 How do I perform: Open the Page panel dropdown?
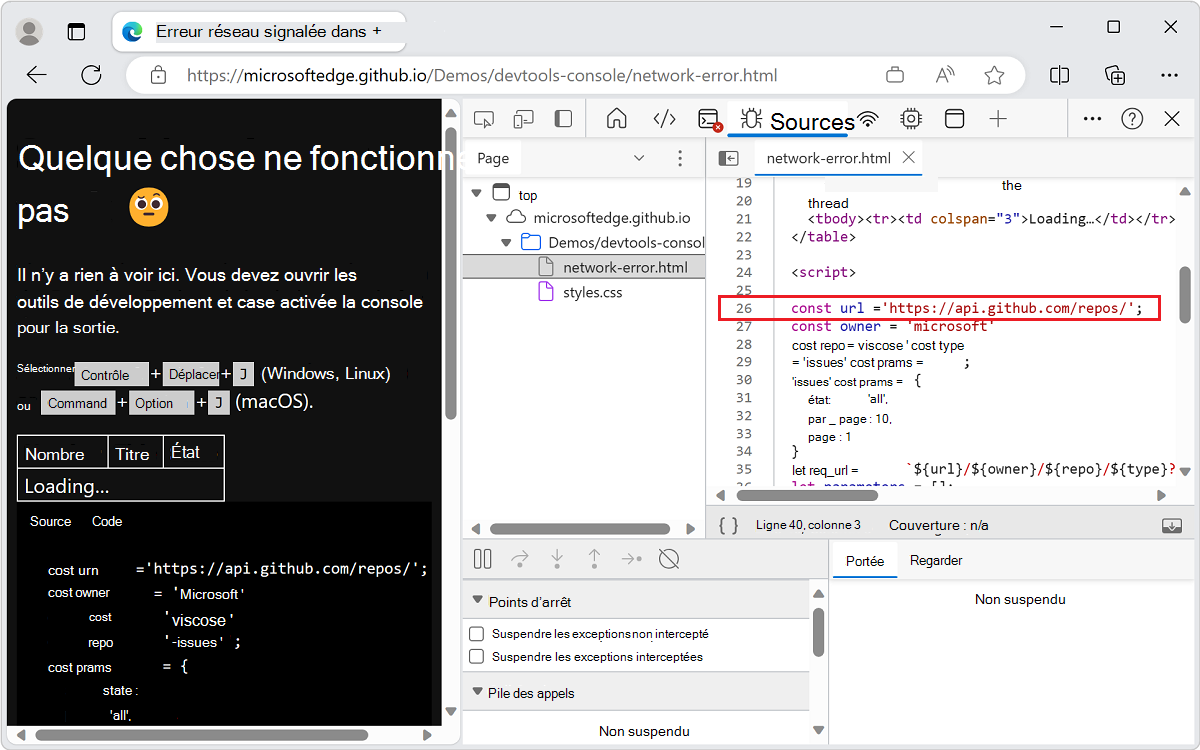tap(639, 158)
